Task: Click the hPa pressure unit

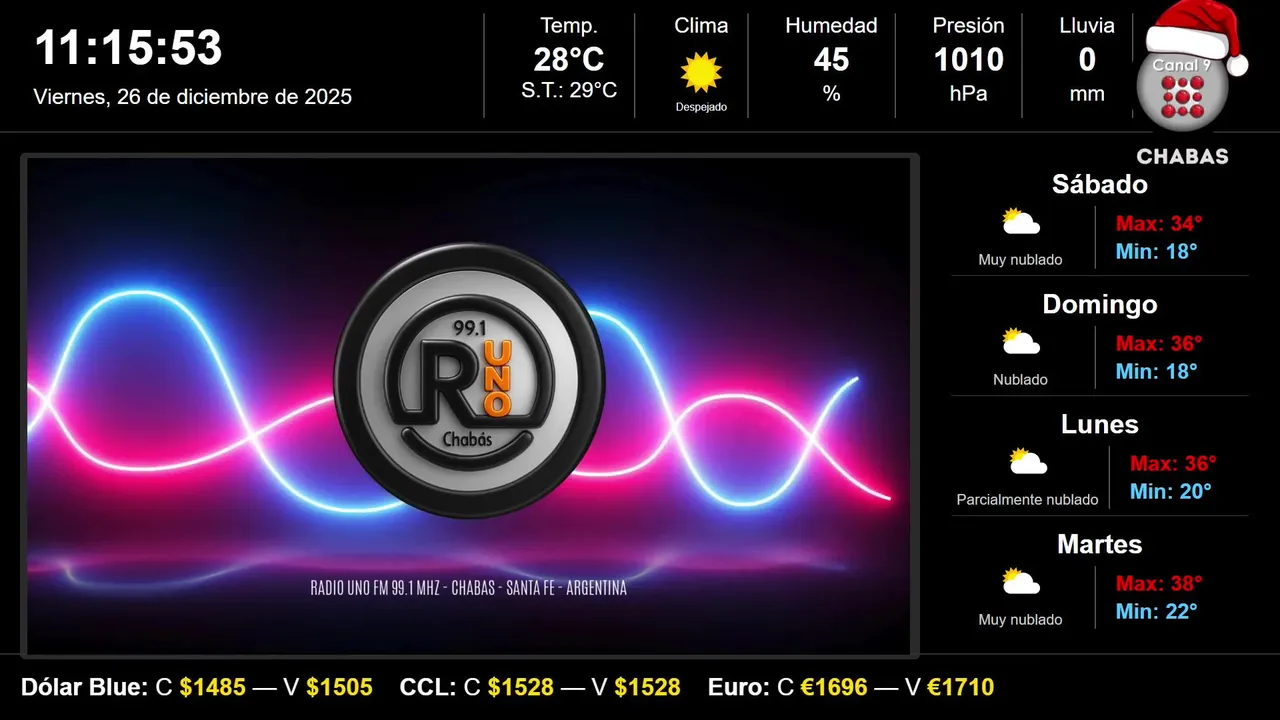Action: click(x=968, y=94)
